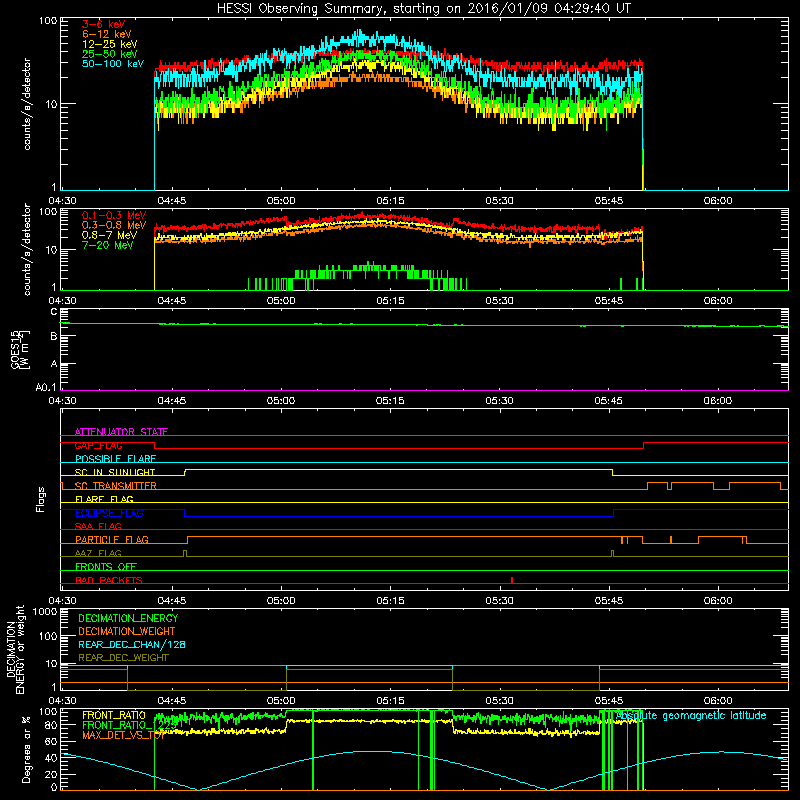Click the 50-100 keV legend label
Screen dimensions: 800x800
(x=113, y=64)
